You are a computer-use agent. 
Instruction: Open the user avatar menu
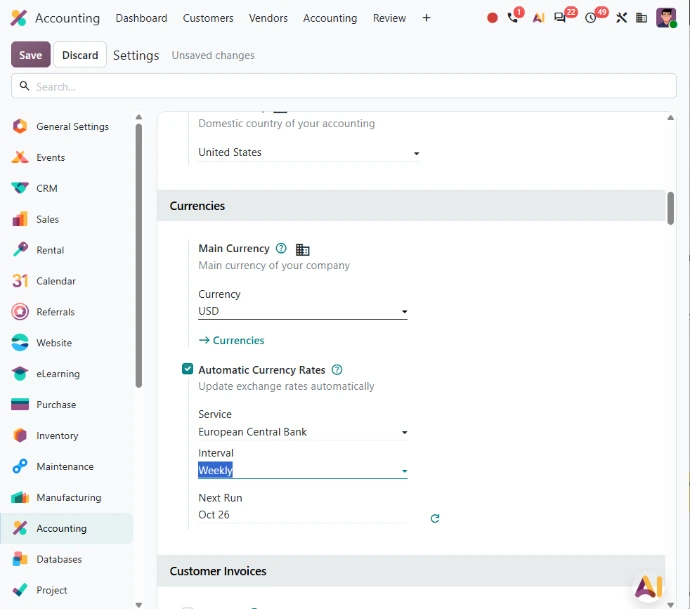click(666, 18)
